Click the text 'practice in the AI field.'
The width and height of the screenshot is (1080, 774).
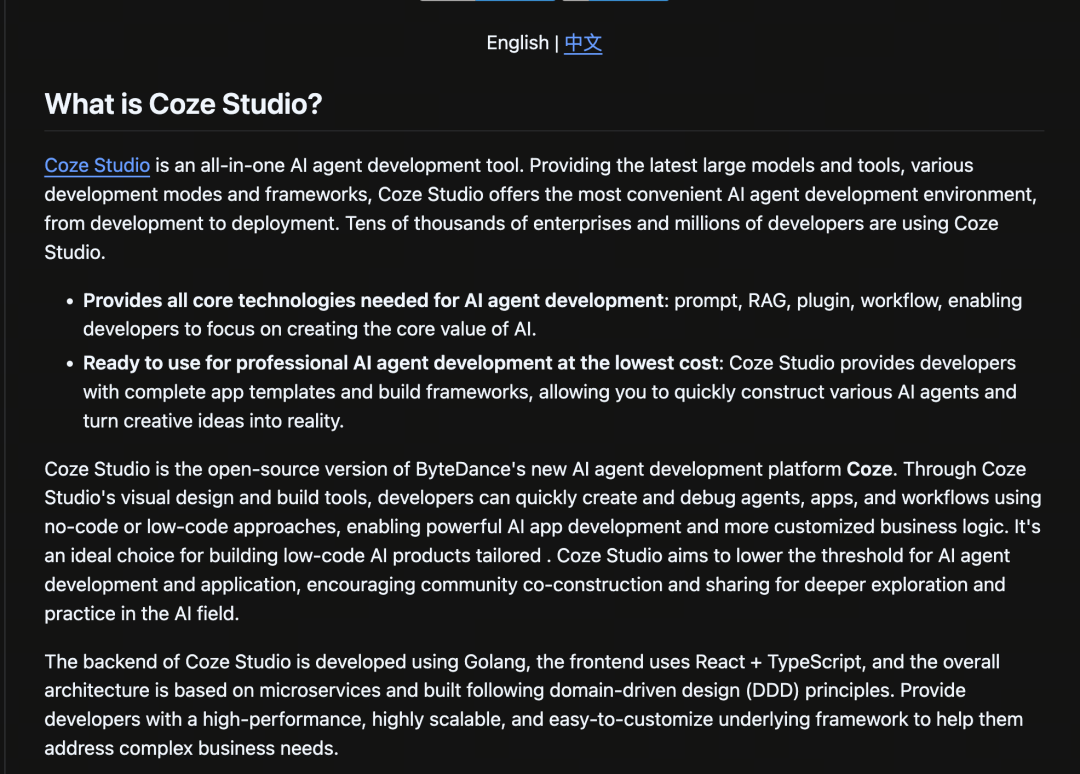tap(142, 613)
